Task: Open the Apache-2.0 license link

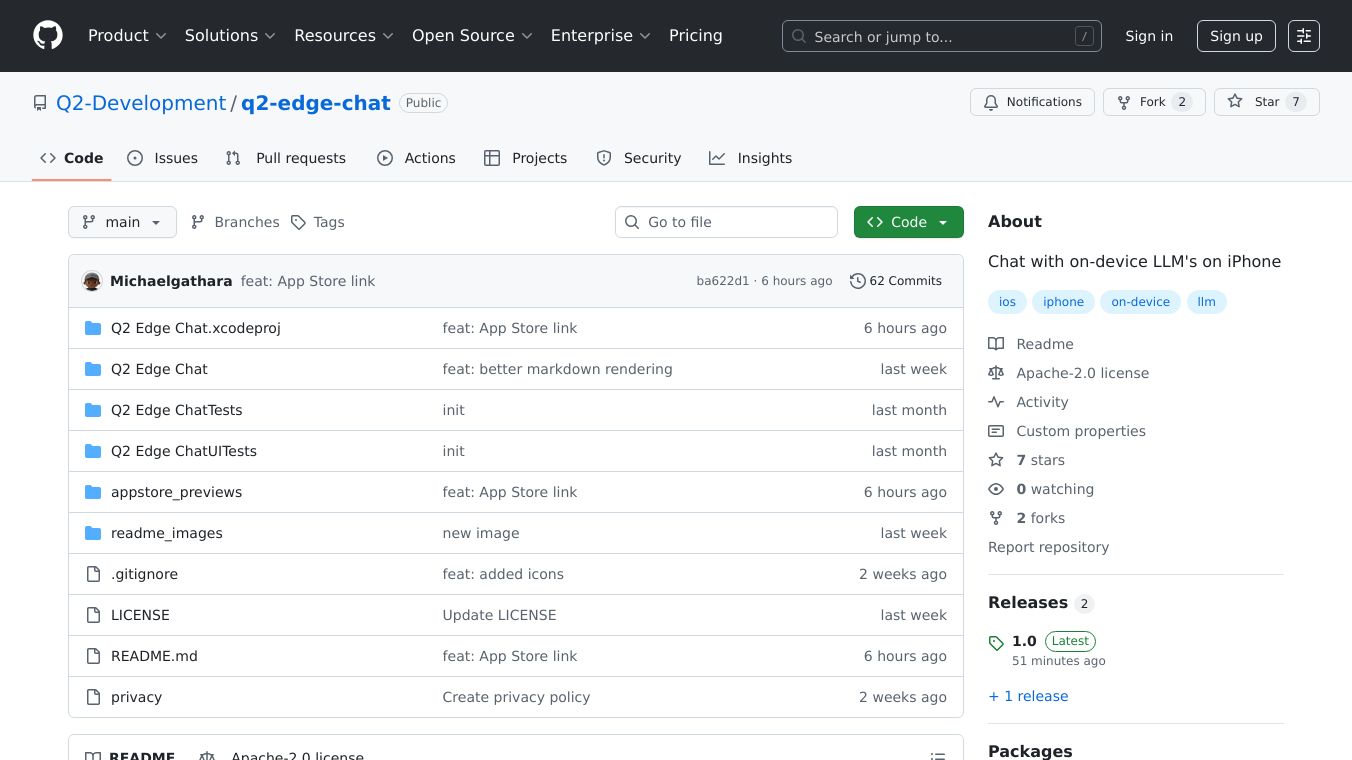Action: 1082,373
